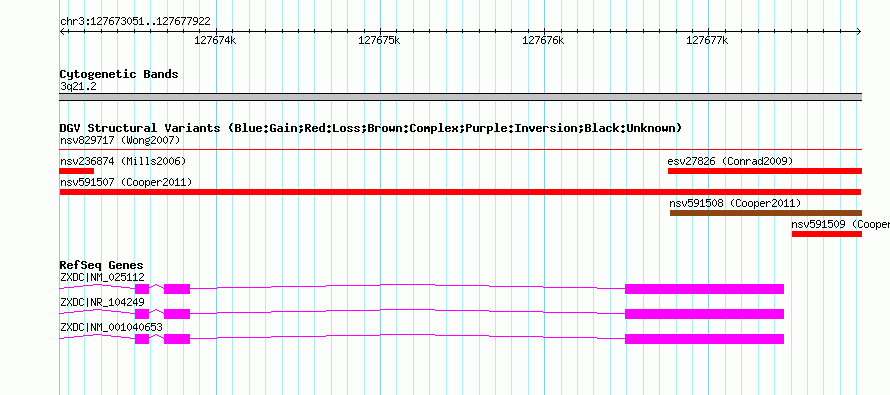The height and width of the screenshot is (395, 890).
Task: Click the nsv591507 (Cooper2011) label
Action: (x=125, y=182)
